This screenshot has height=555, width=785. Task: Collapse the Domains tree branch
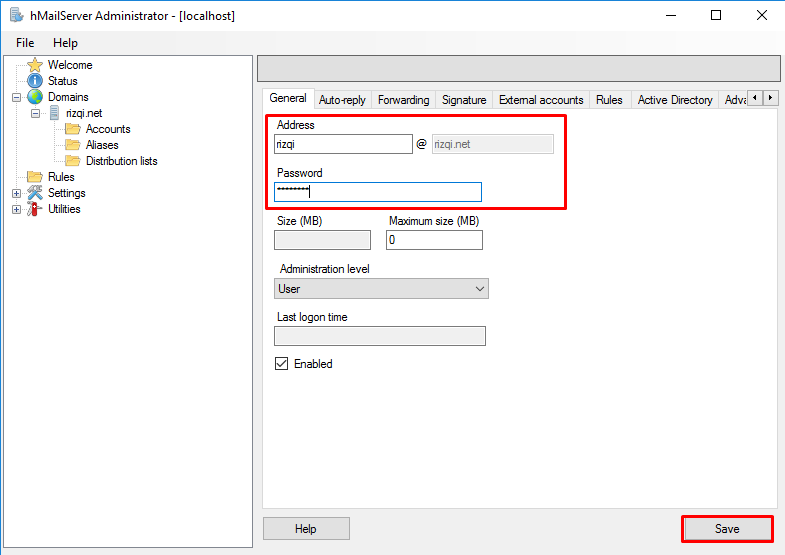click(17, 97)
